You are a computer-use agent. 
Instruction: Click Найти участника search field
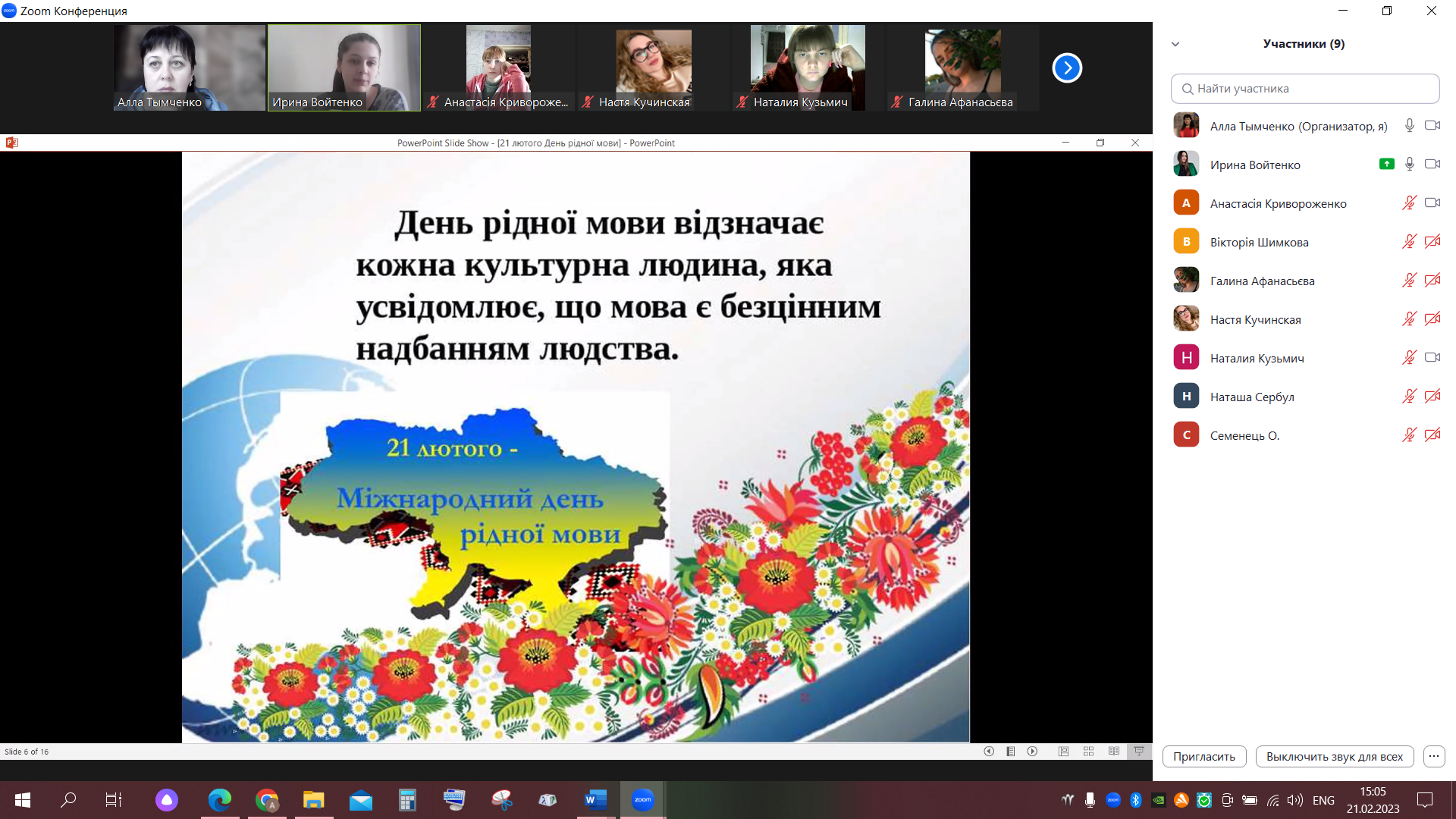pyautogui.click(x=1305, y=89)
